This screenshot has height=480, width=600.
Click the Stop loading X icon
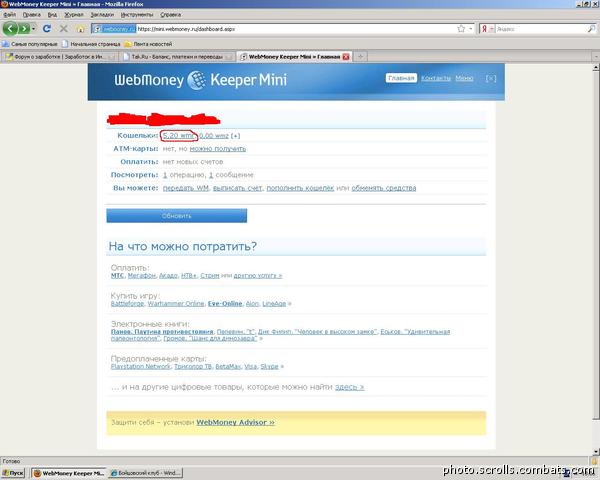(64, 29)
